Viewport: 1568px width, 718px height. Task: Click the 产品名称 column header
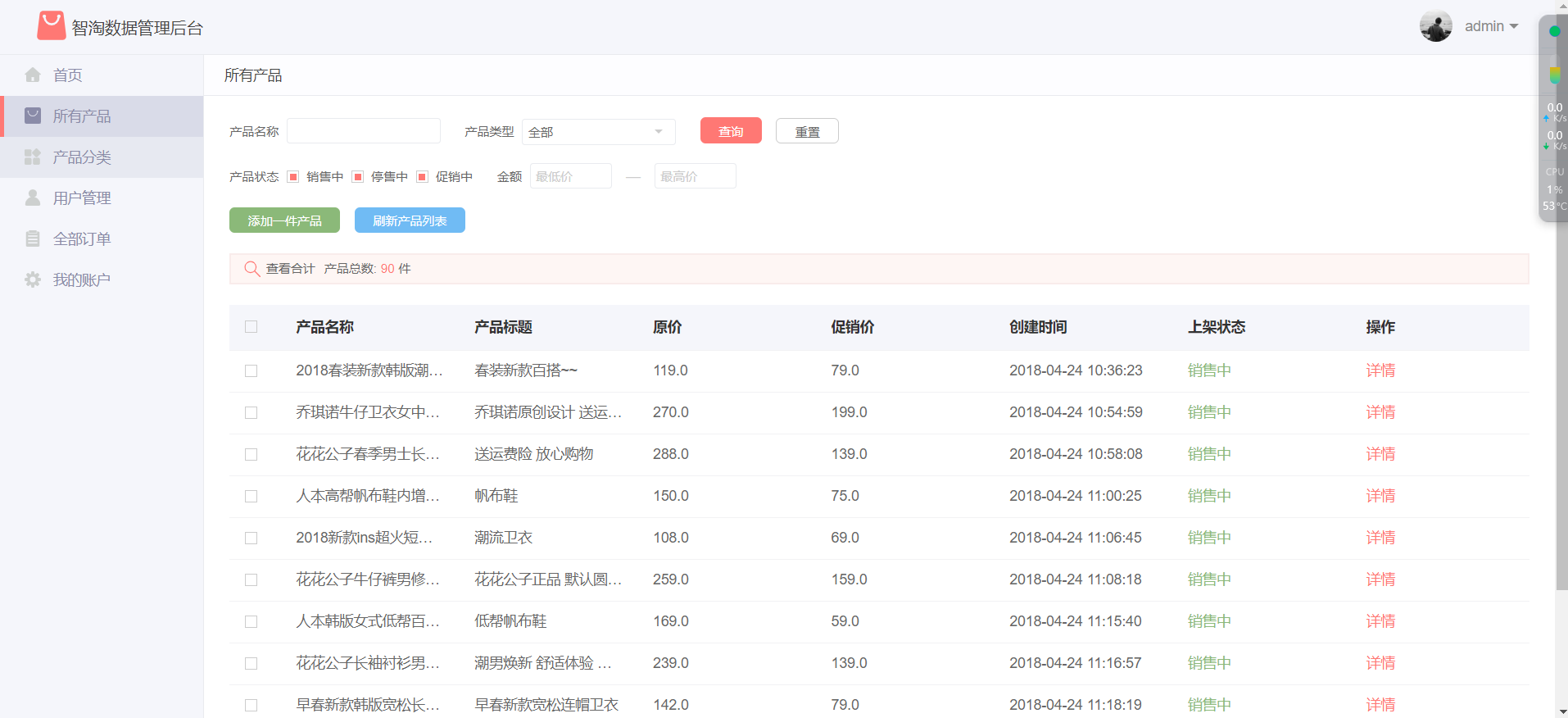click(x=324, y=327)
